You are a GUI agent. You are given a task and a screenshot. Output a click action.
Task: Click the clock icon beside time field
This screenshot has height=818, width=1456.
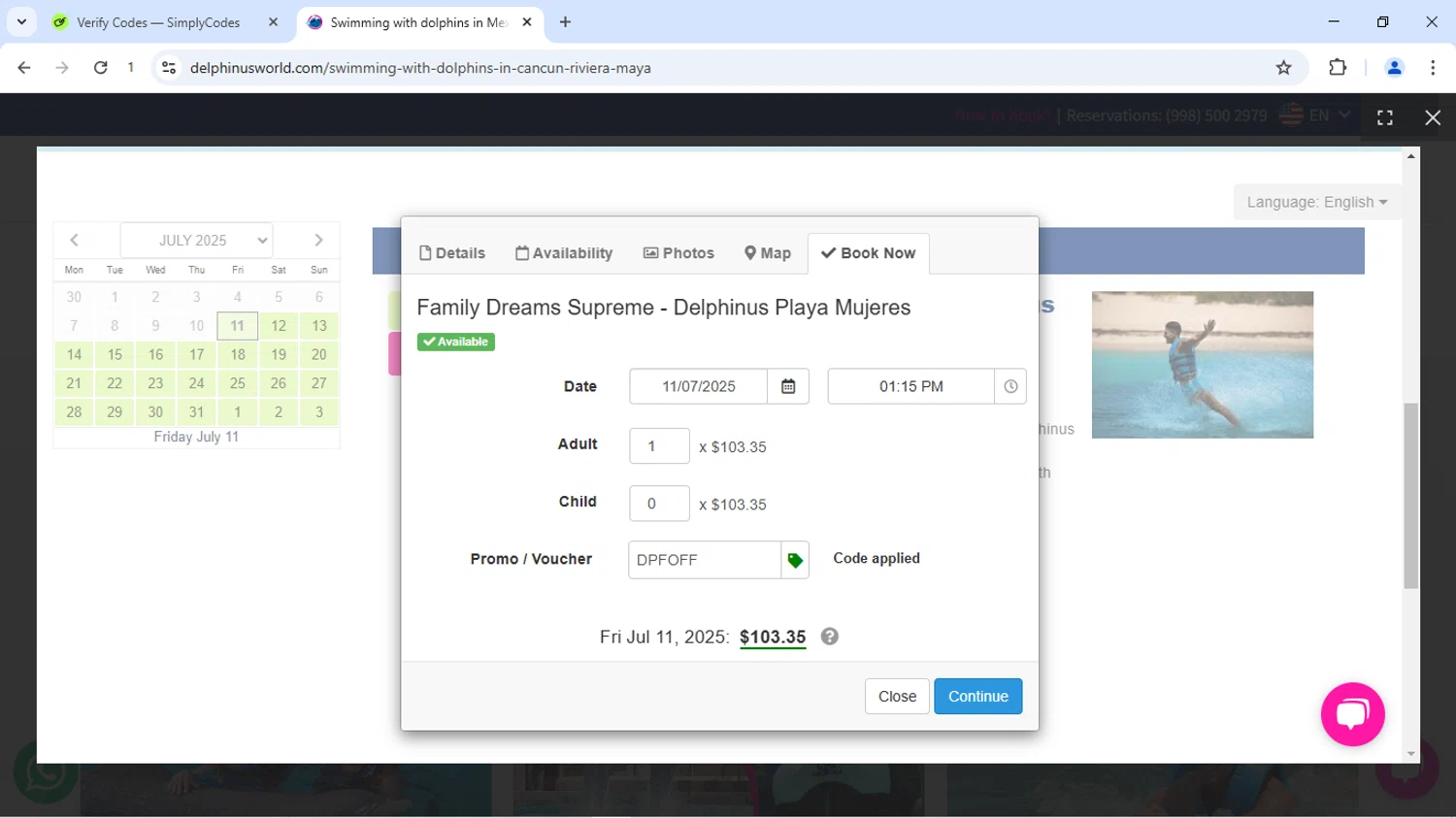[x=1010, y=386]
